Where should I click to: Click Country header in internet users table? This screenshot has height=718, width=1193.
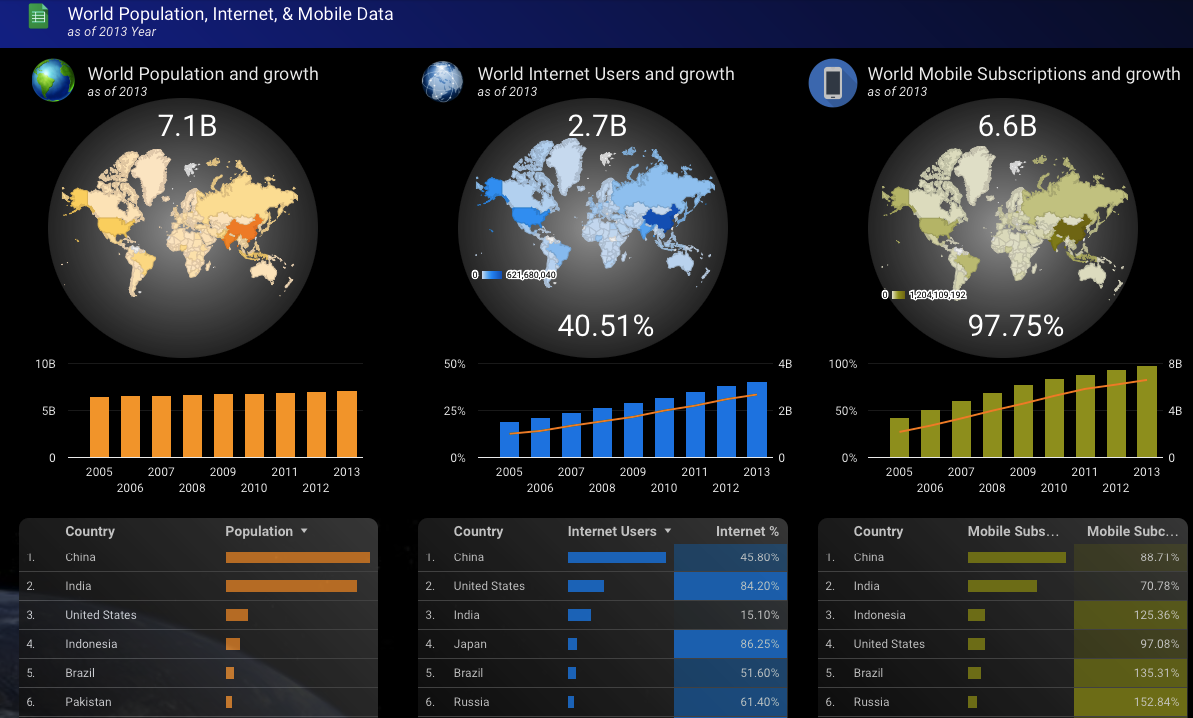click(478, 531)
